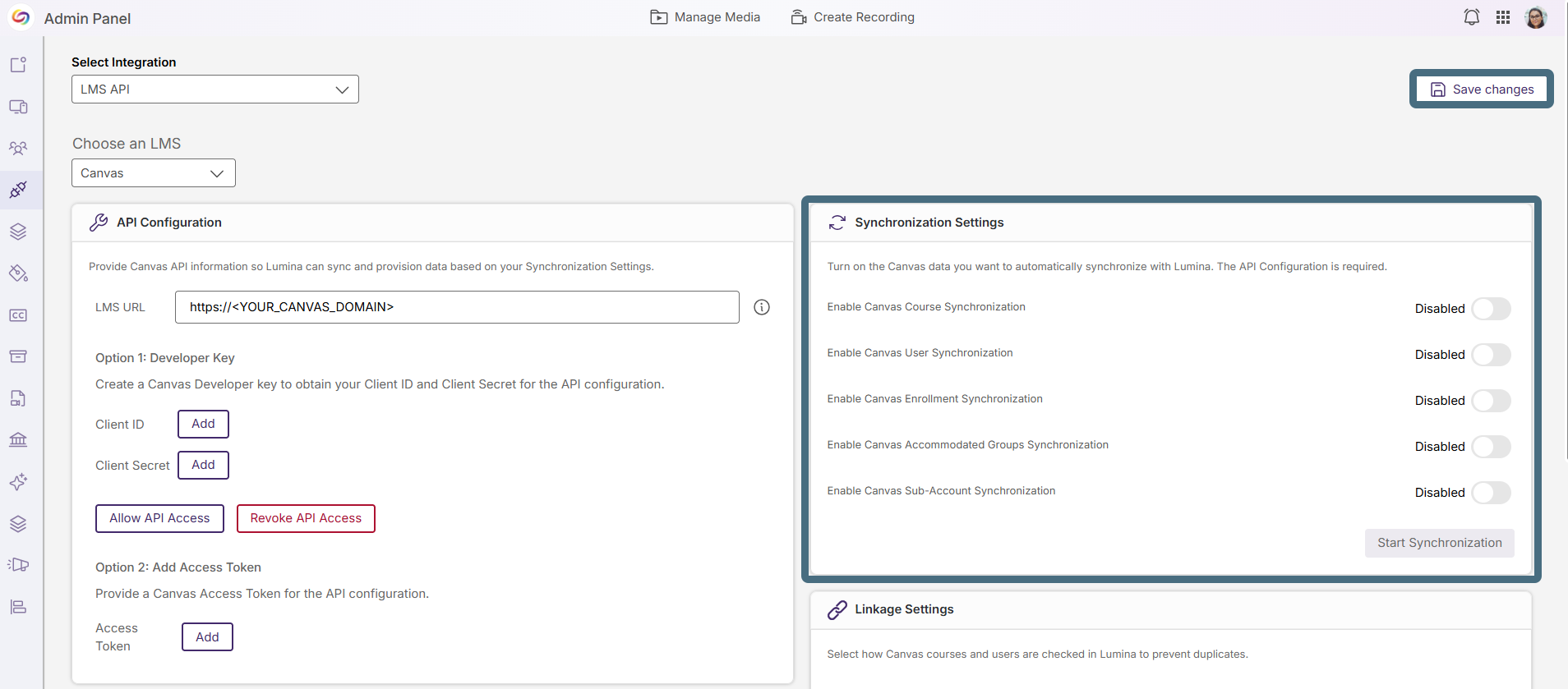Viewport: 1568px width, 689px height.
Task: Click the 'Enable Canvas Course Synchronization' label
Action: 926,307
